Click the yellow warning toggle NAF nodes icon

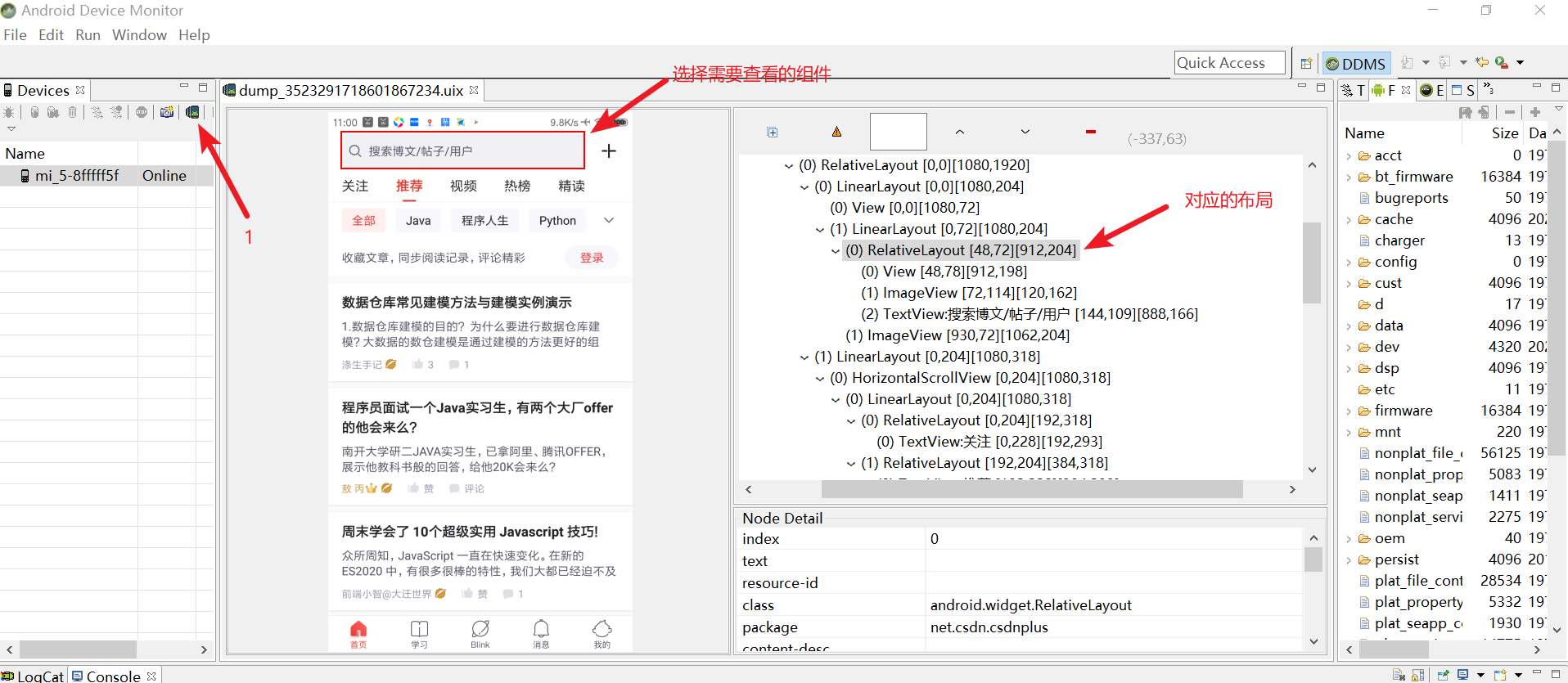(836, 132)
